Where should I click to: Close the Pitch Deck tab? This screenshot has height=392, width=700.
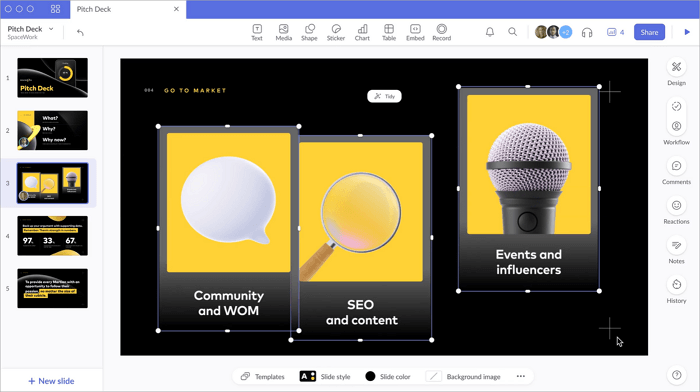coord(176,9)
